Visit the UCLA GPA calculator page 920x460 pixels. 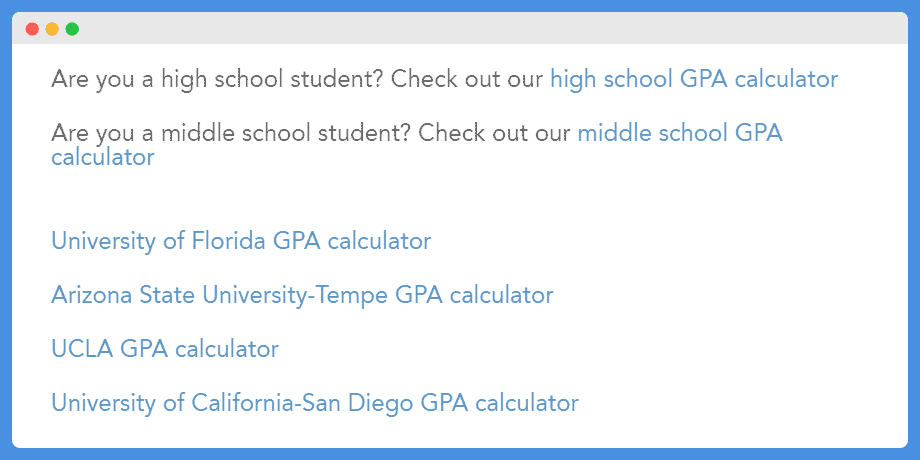point(165,349)
